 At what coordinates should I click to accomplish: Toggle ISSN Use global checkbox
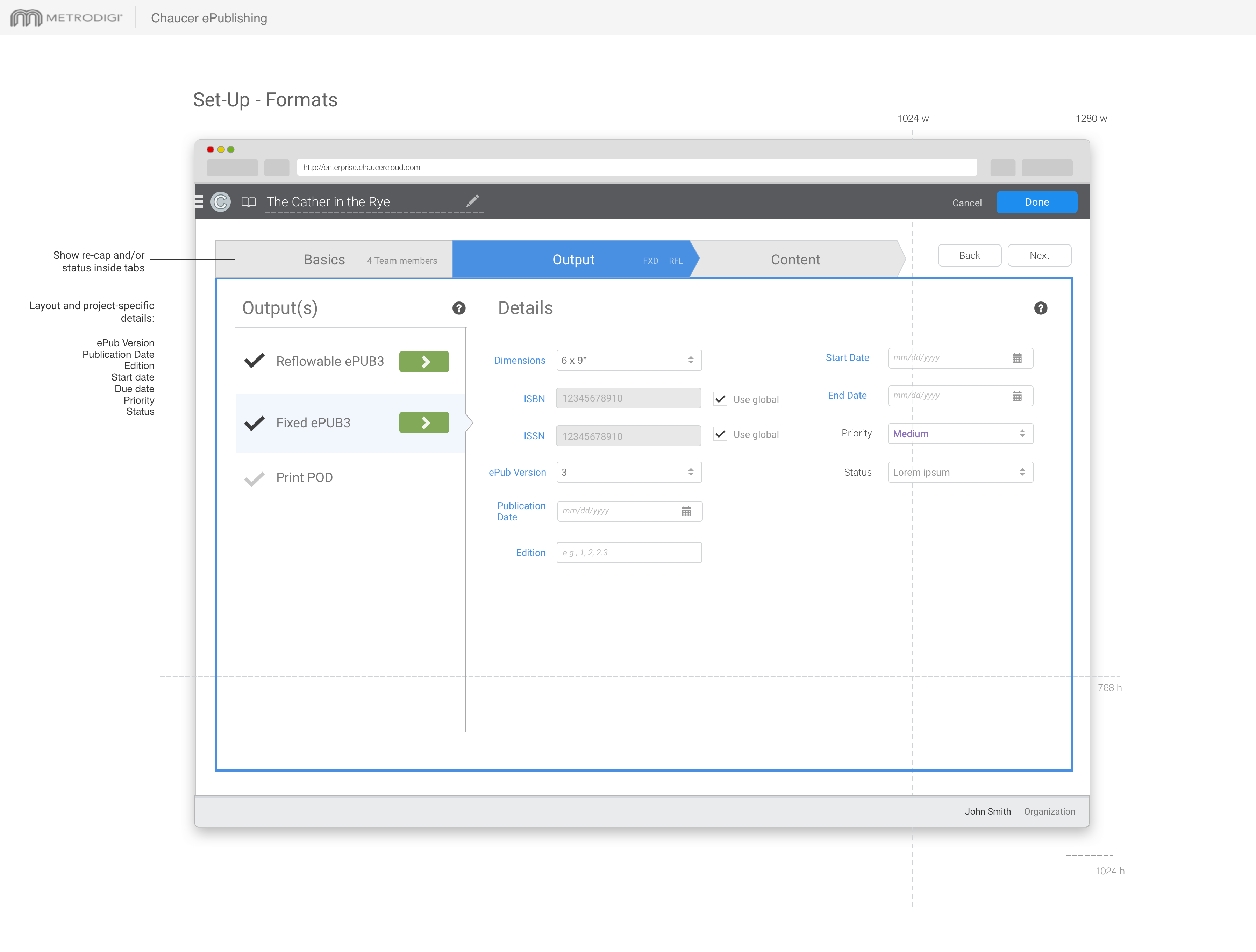coord(720,434)
